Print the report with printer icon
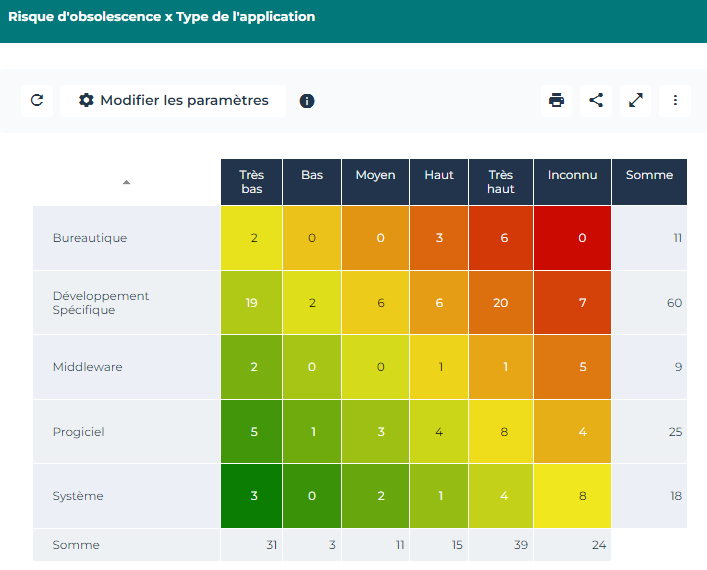The width and height of the screenshot is (707, 570). [557, 100]
